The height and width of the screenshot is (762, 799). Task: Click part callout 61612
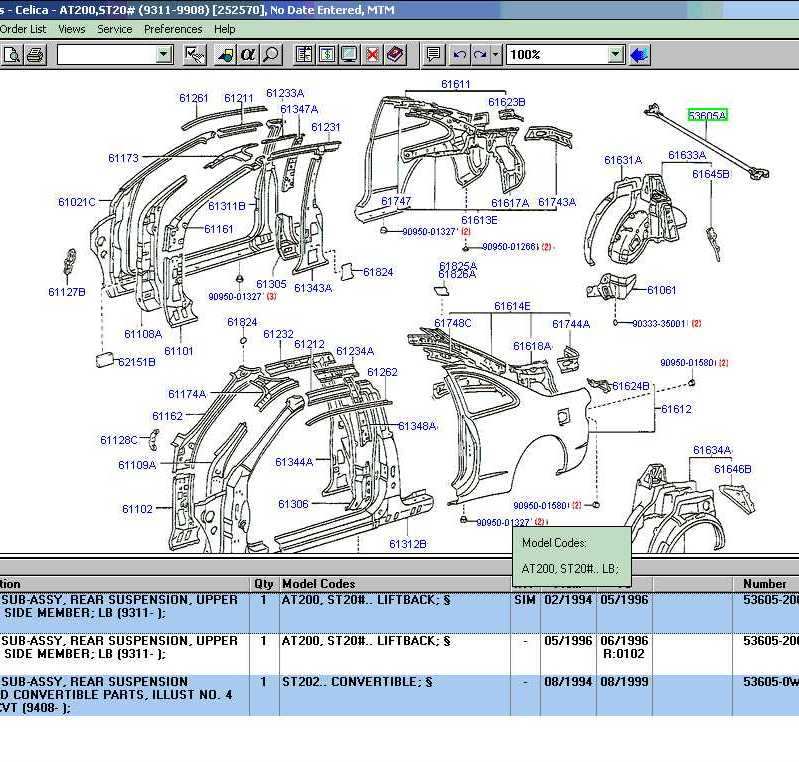click(x=676, y=409)
